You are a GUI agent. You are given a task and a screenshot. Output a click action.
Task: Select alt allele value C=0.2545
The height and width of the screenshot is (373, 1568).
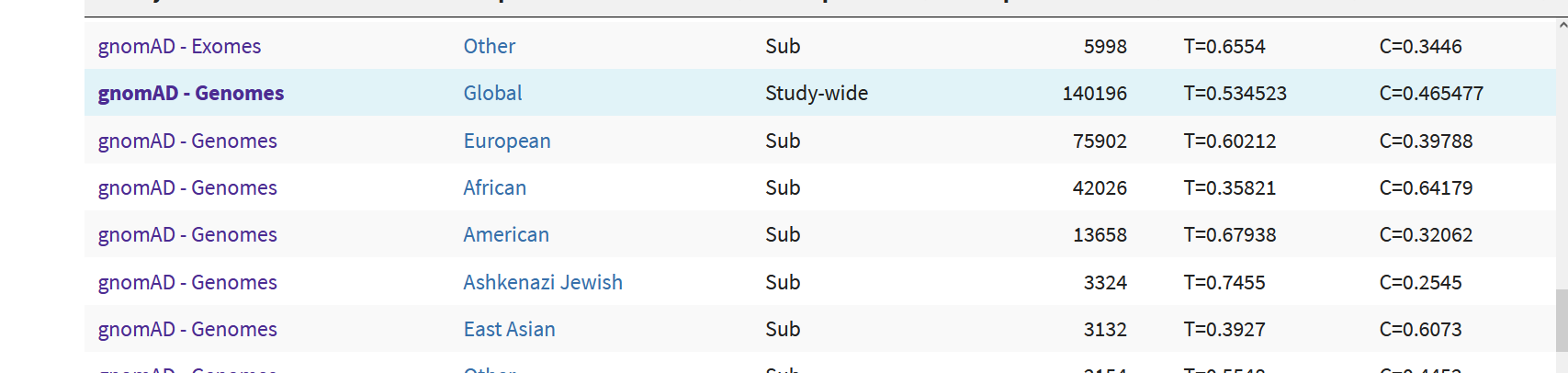pyautogui.click(x=1421, y=282)
